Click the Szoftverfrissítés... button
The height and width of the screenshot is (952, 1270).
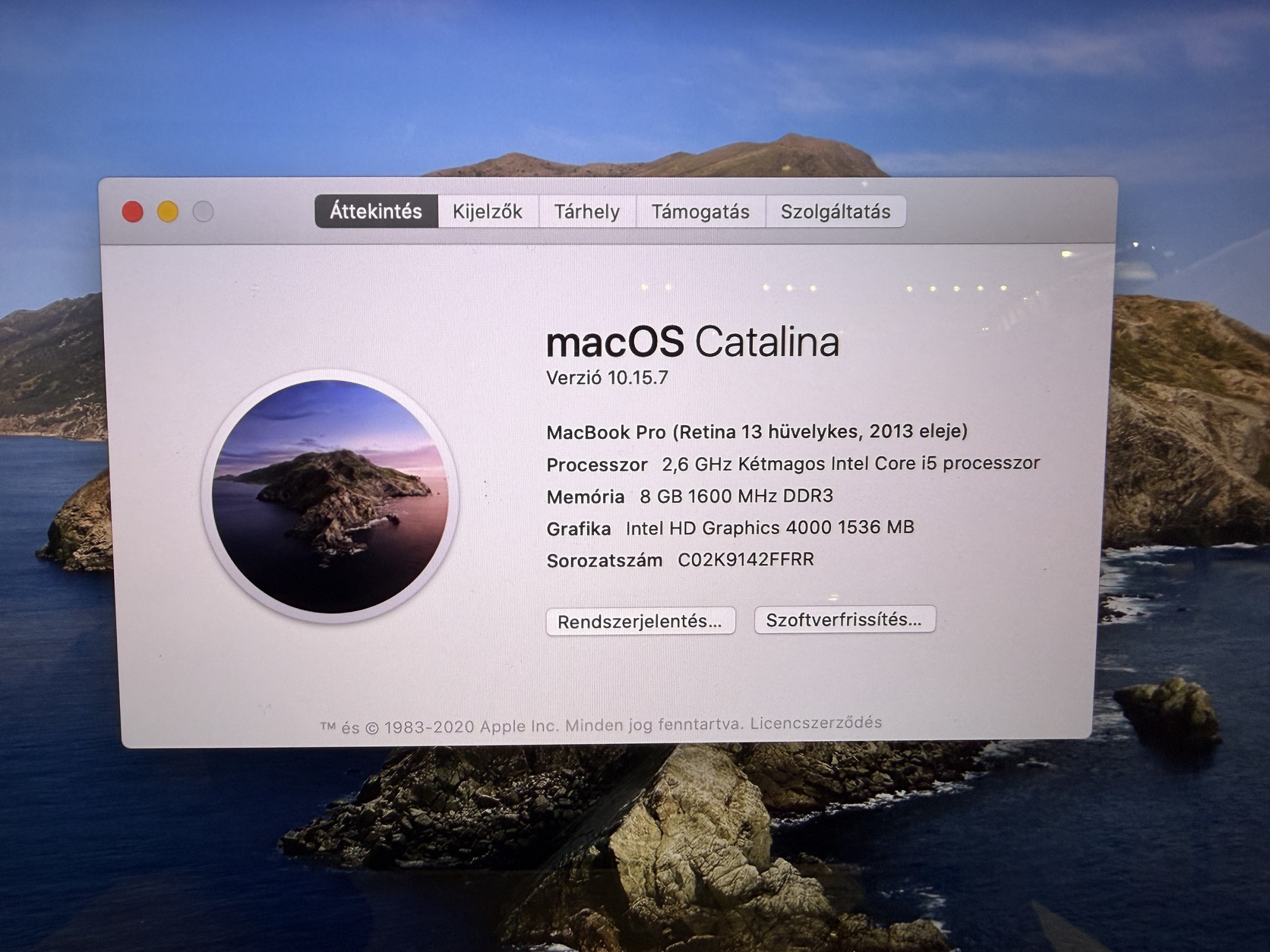(x=845, y=619)
